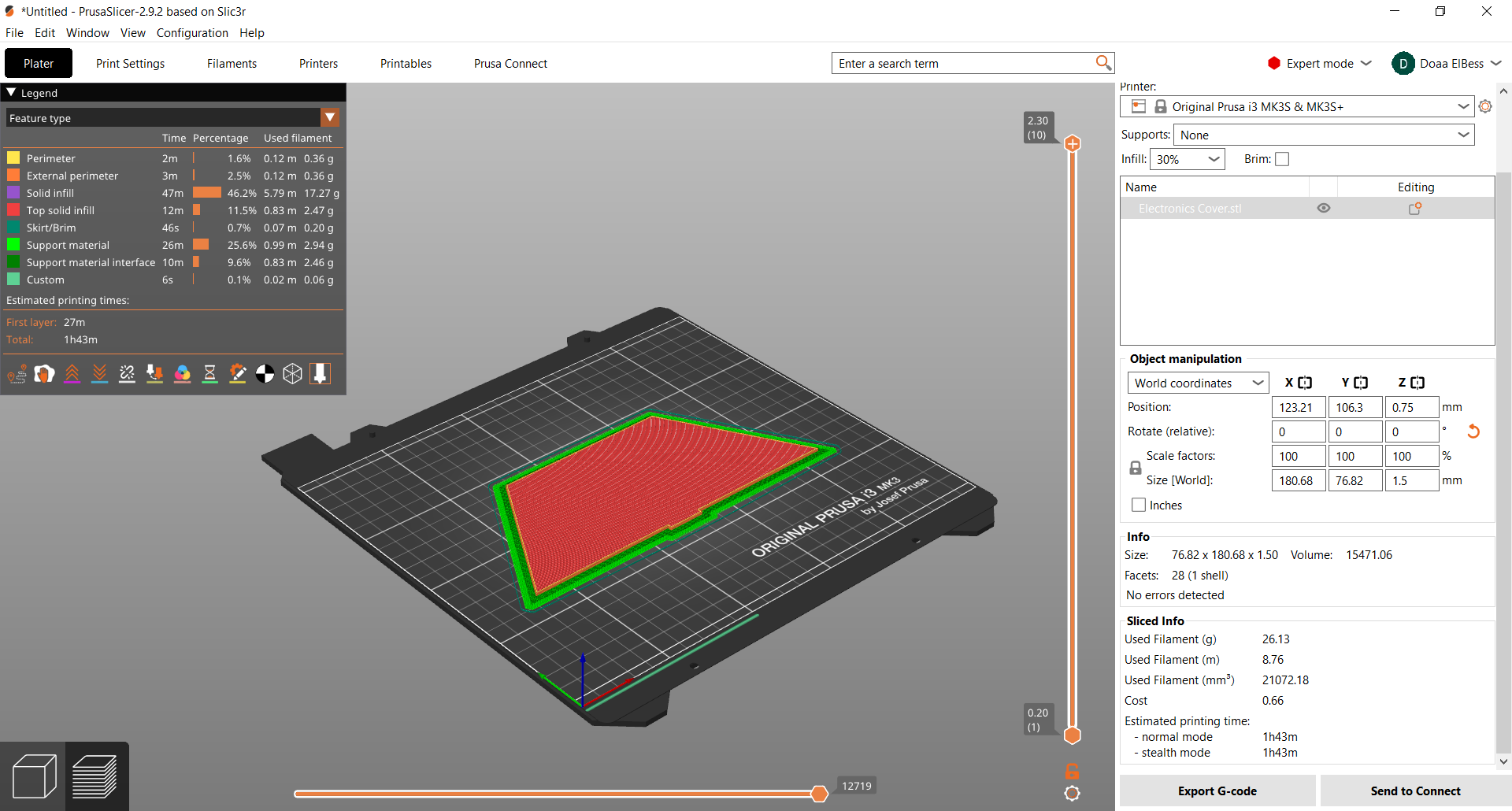This screenshot has height=811, width=1512.
Task: Open the Prusa Connect tab
Action: [x=510, y=63]
